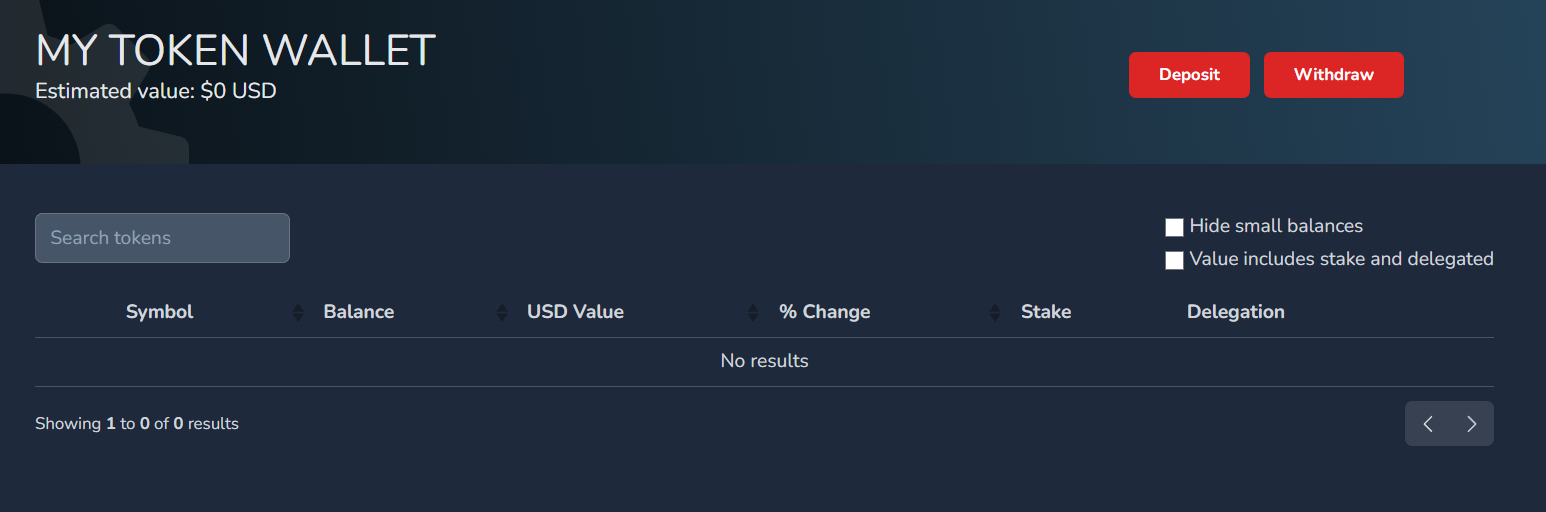Click the 'Hide small balances' label text
Screen dimensions: 1546x512
coord(1276,226)
